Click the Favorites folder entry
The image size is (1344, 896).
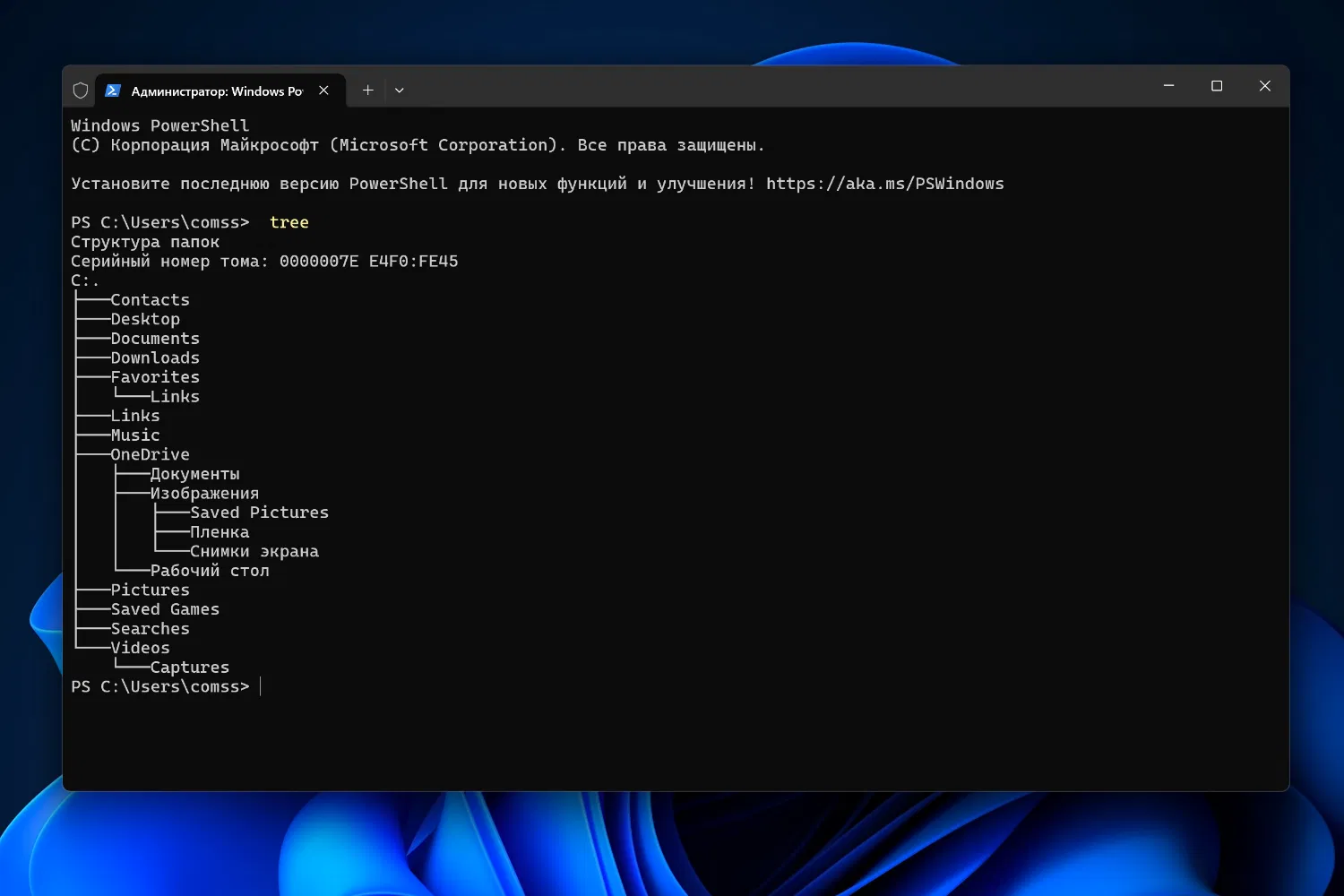pos(155,377)
